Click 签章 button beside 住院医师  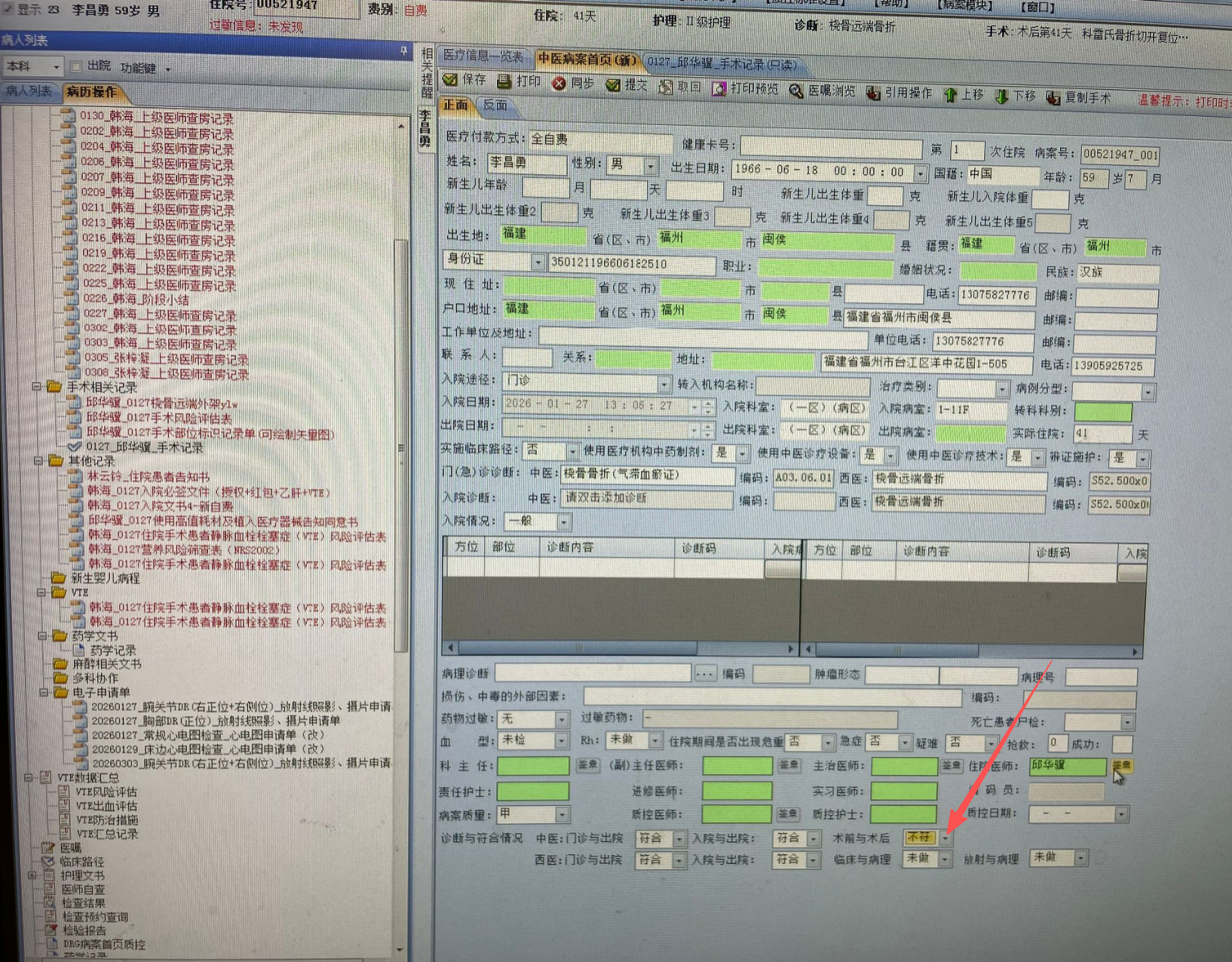pyautogui.click(x=1120, y=765)
